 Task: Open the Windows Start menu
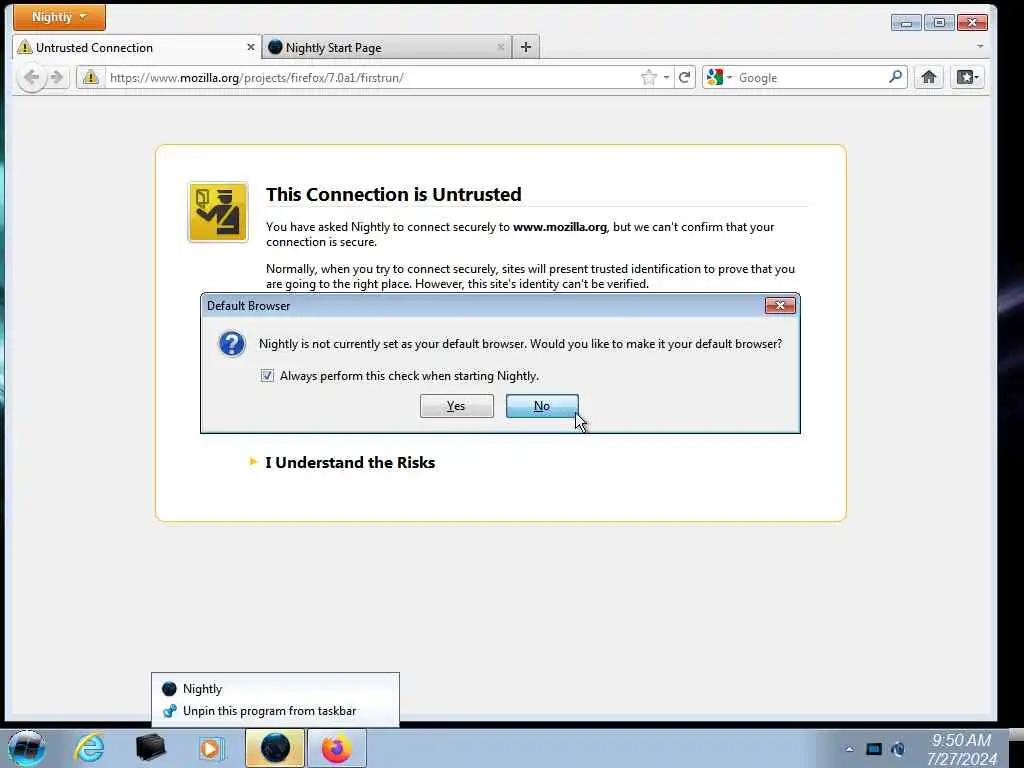[x=27, y=748]
